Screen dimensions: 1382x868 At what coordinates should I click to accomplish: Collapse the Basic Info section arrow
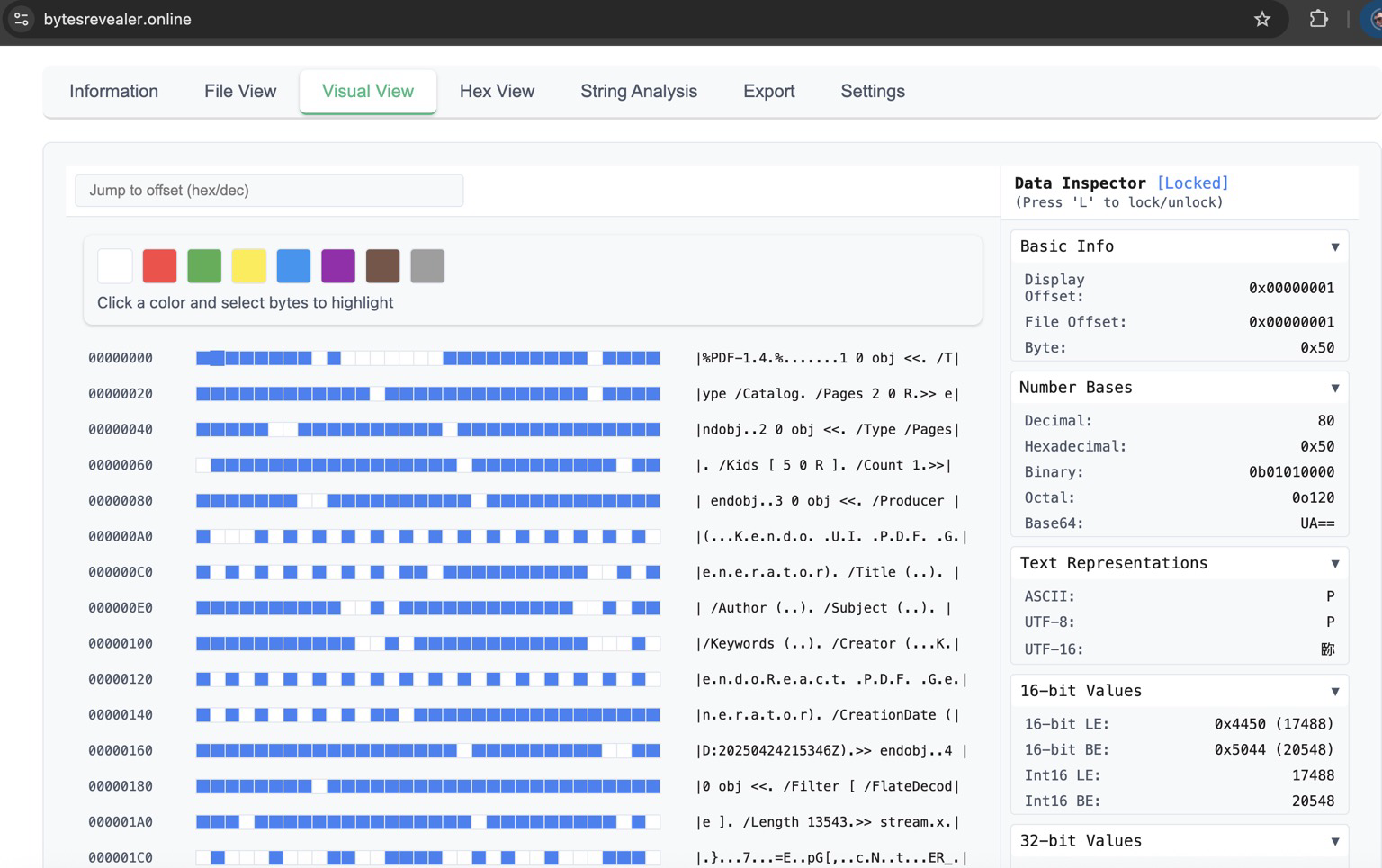pos(1334,246)
